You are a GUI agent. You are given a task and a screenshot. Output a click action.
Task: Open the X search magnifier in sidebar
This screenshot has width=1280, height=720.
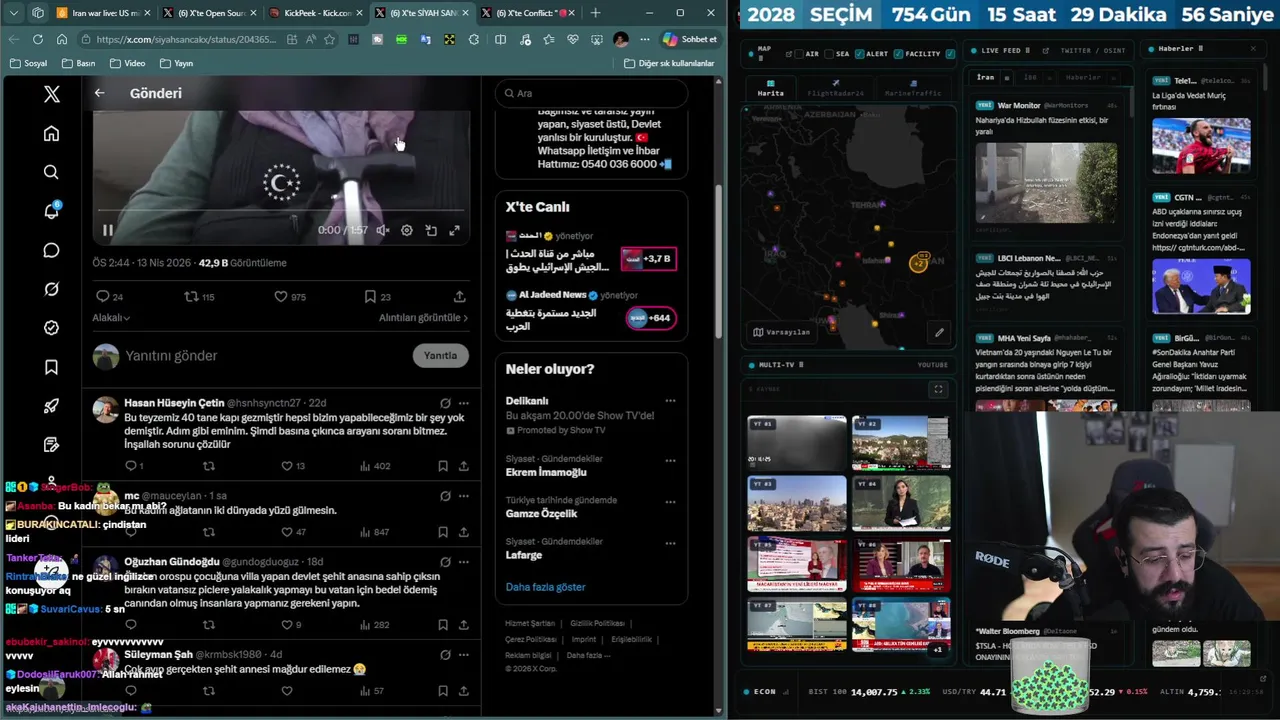pyautogui.click(x=51, y=172)
